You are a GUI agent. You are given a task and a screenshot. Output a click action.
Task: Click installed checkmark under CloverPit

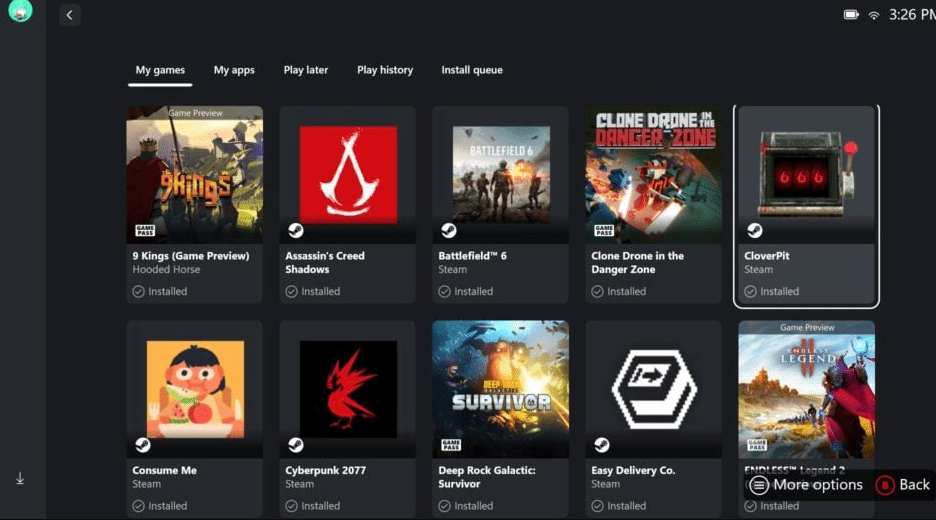(750, 291)
